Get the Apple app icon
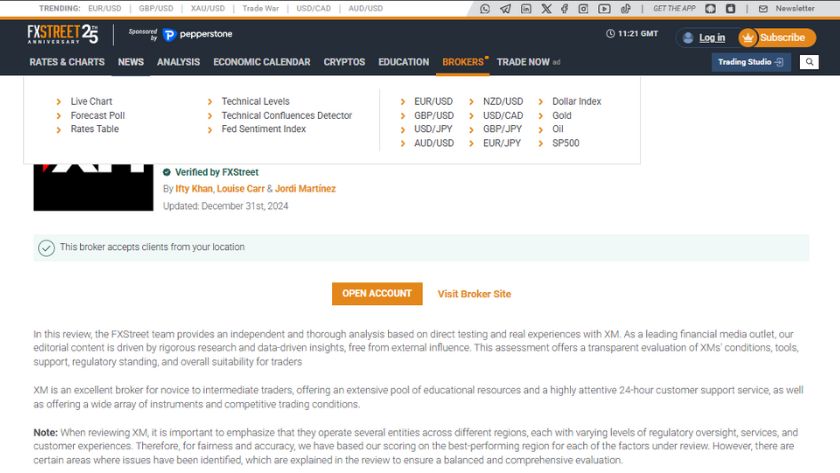This screenshot has height=473, width=840. coord(731,9)
